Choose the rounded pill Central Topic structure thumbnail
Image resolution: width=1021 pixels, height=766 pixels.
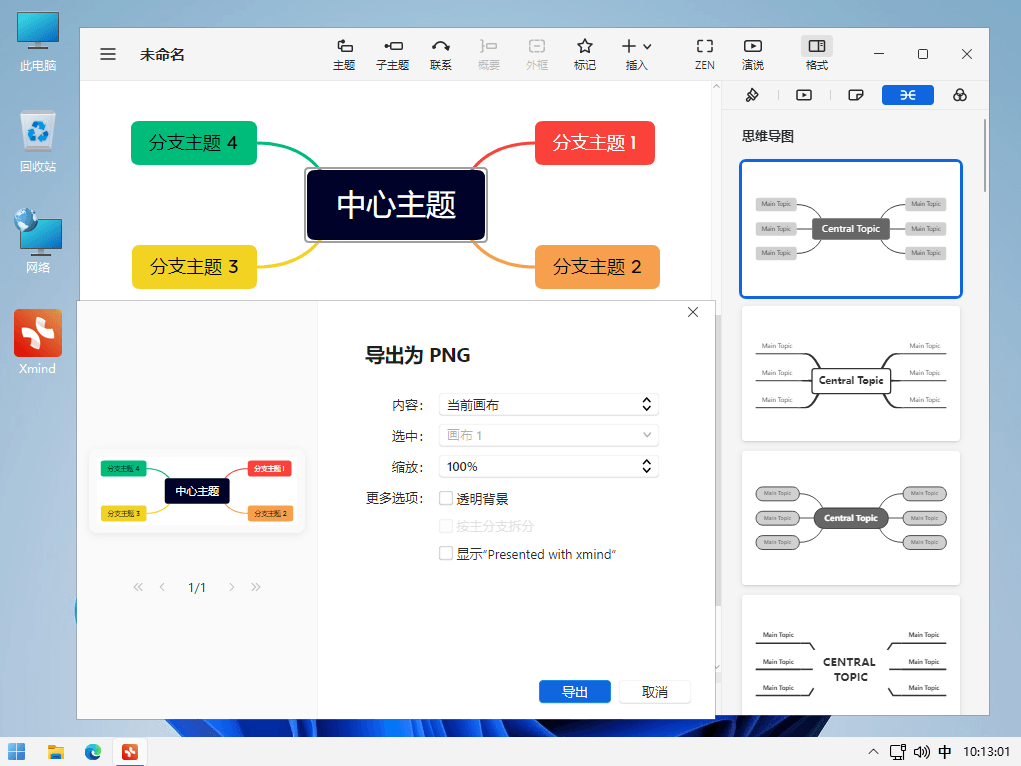click(851, 518)
